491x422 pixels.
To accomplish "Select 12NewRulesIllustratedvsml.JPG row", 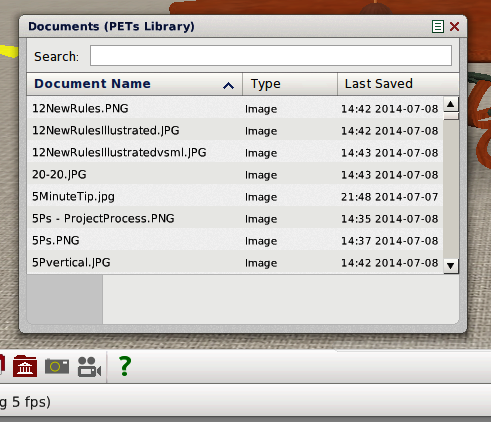I will [x=235, y=153].
